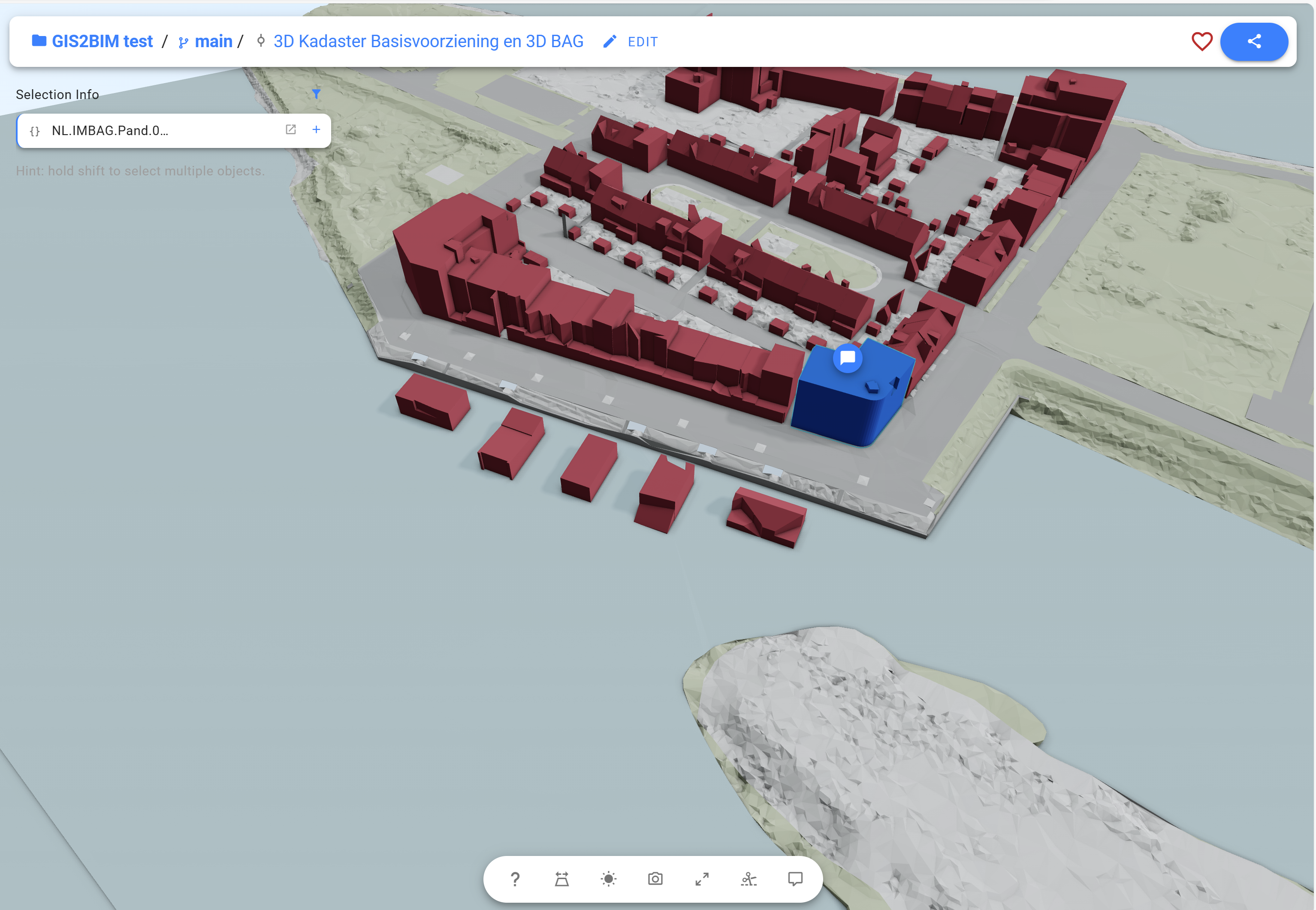Click the filter funnel icon by Selection Info

(317, 94)
